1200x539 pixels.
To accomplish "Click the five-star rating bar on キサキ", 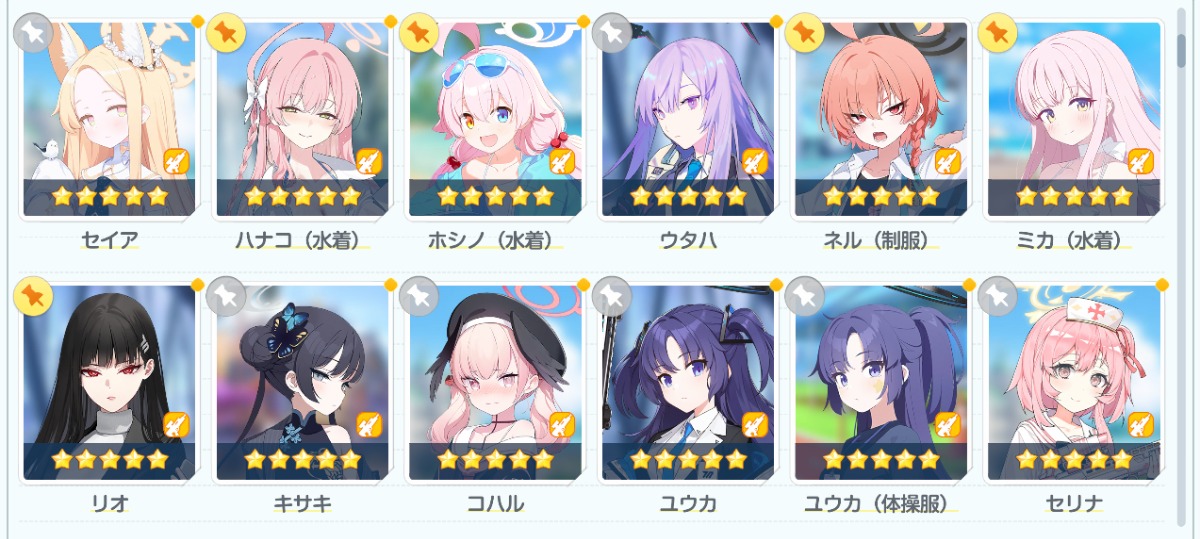I will (302, 460).
